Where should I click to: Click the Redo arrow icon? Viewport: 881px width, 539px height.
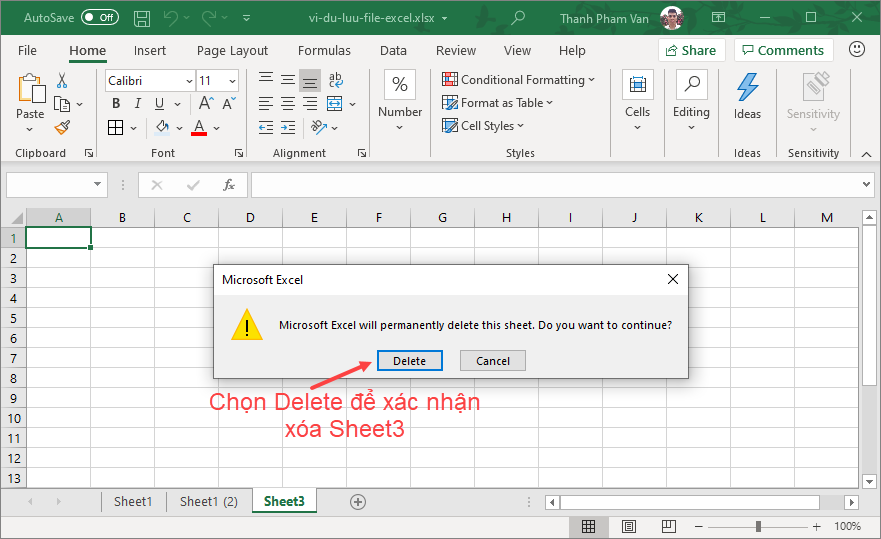coord(209,18)
